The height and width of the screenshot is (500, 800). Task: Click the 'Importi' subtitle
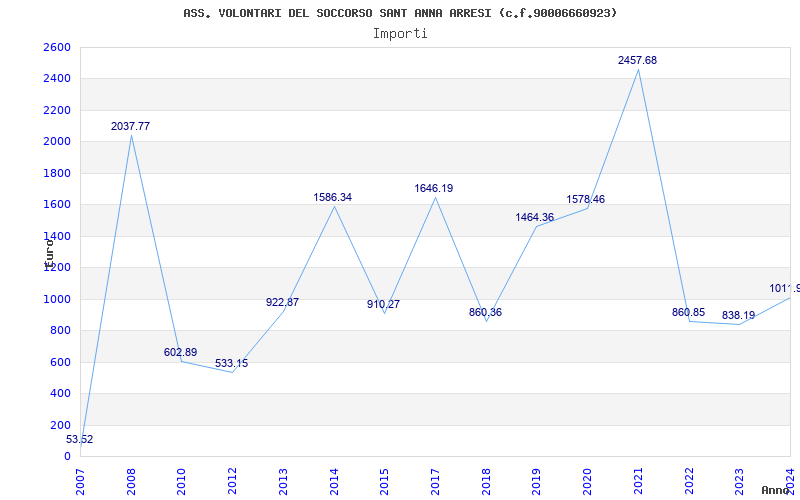click(400, 34)
